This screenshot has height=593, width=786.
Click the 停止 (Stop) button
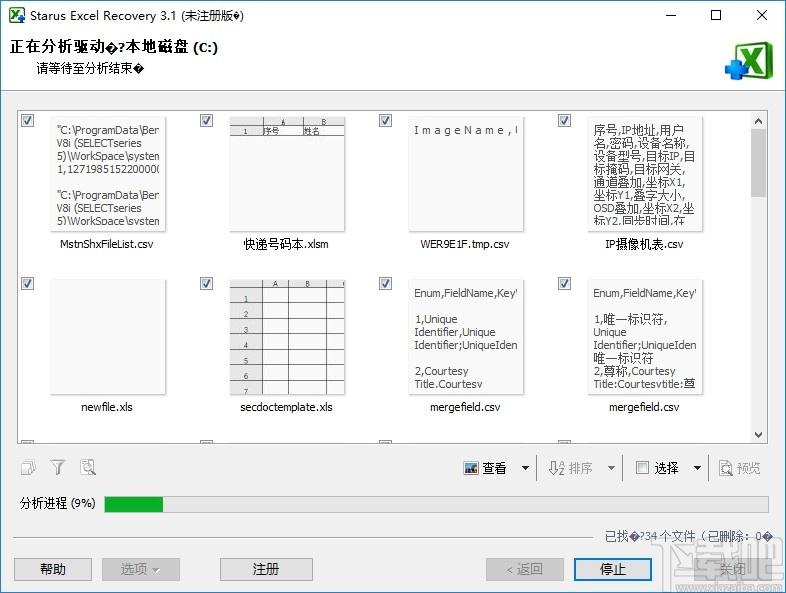coord(613,569)
